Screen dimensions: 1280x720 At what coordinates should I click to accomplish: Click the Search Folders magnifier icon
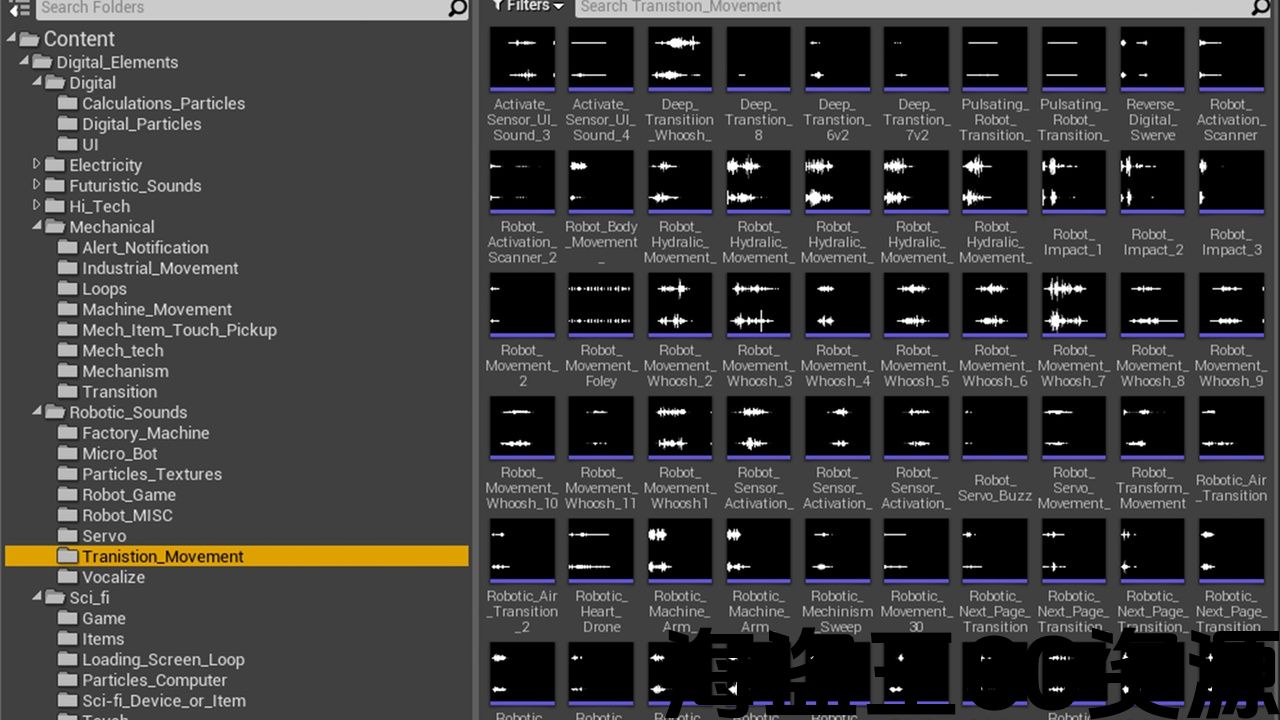[457, 8]
